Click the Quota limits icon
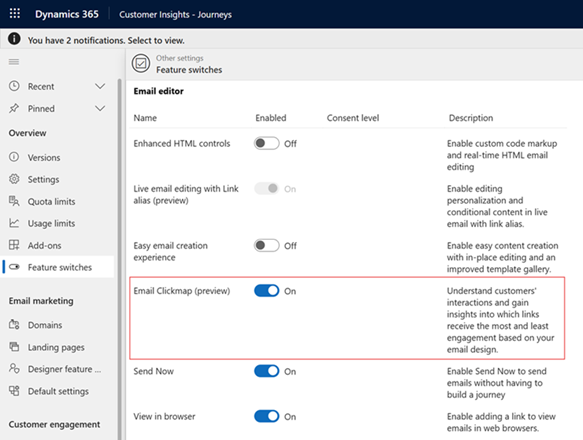 pos(14,201)
